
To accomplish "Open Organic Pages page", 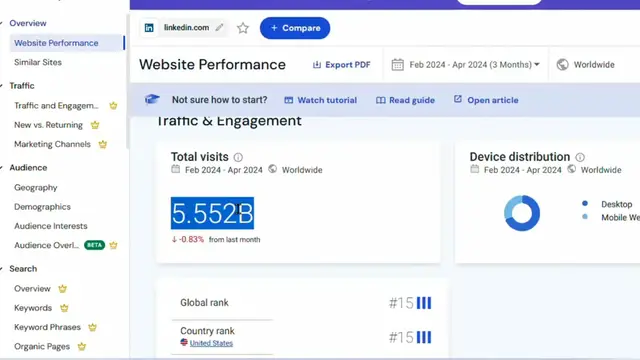I will point(42,347).
